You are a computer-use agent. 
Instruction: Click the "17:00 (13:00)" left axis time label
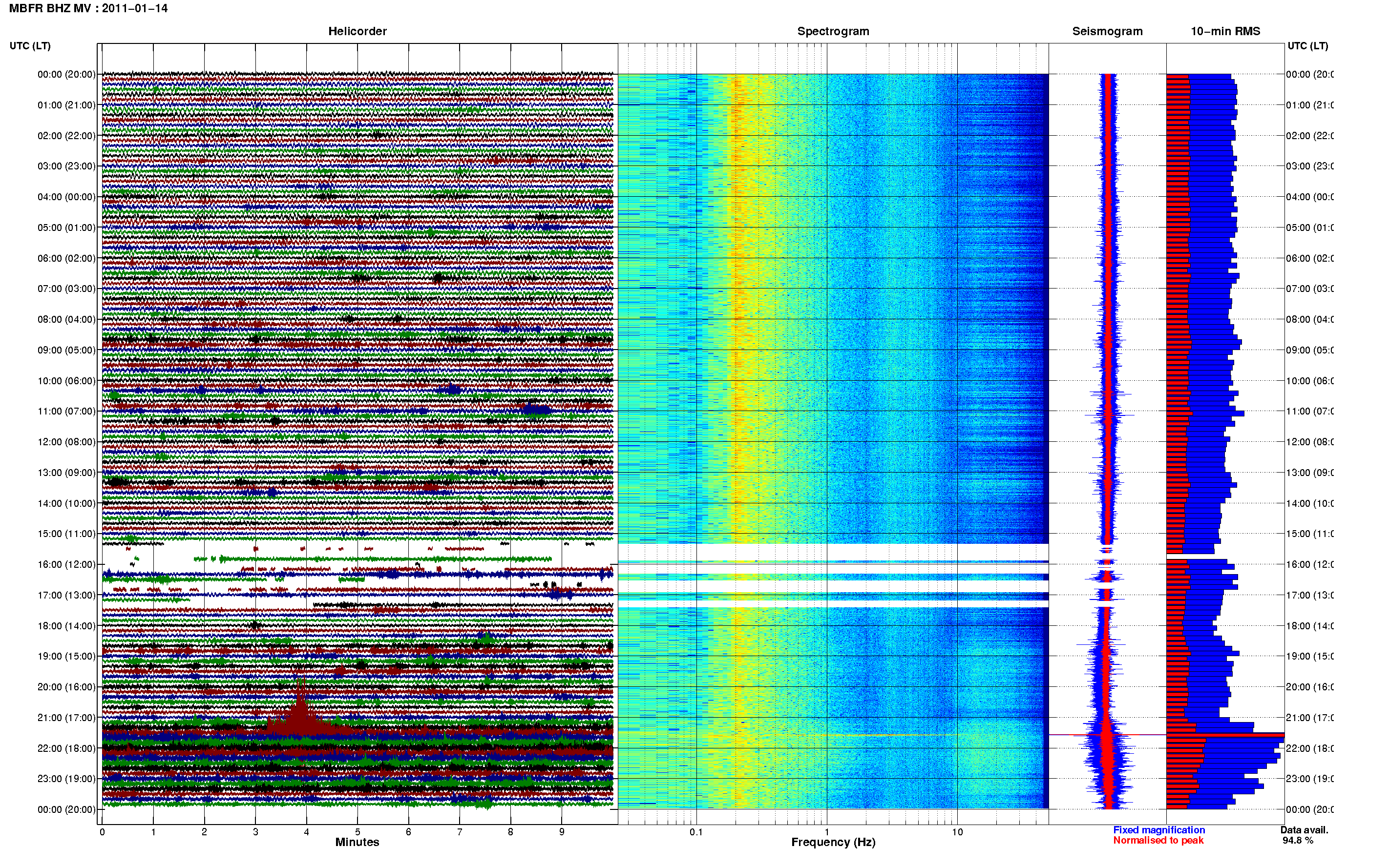tap(66, 595)
